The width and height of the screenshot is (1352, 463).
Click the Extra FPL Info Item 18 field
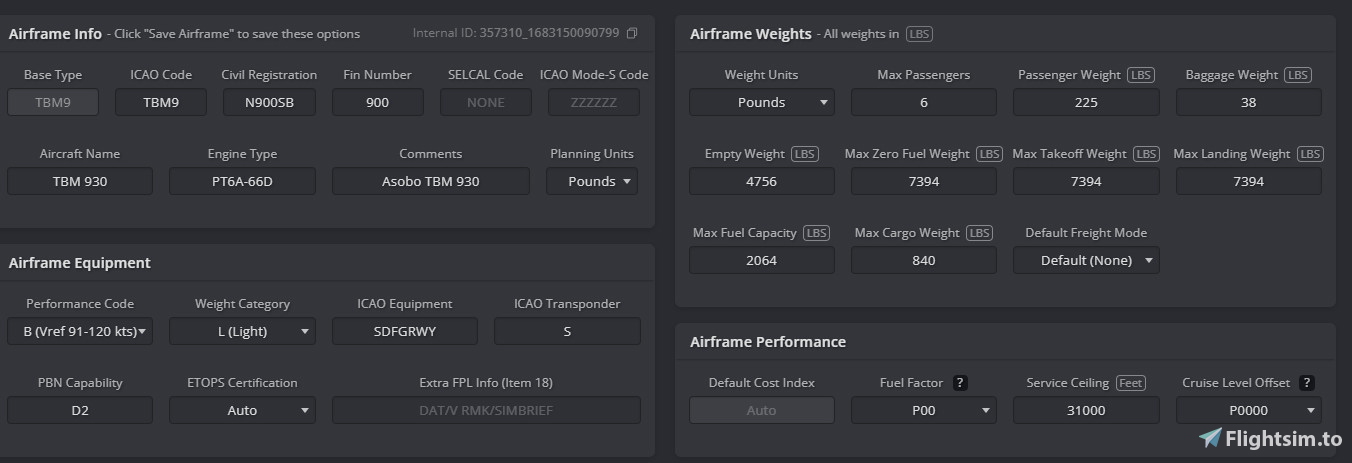click(486, 410)
